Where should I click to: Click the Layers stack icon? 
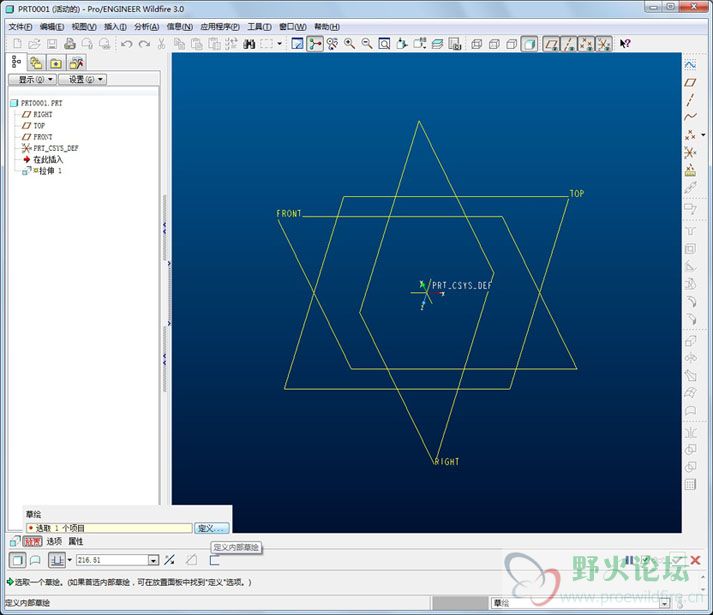pyautogui.click(x=437, y=44)
